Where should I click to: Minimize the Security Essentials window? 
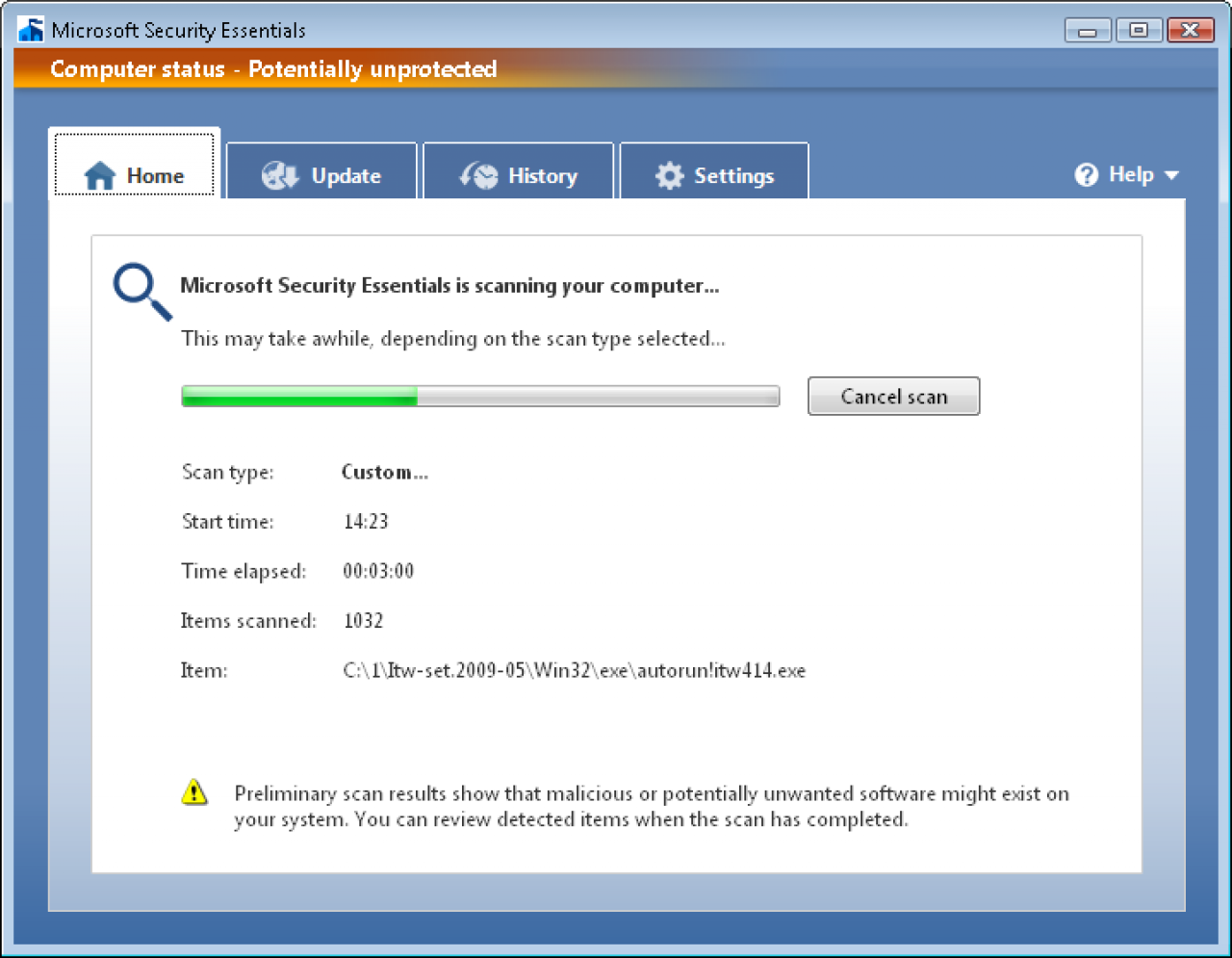tap(1088, 30)
